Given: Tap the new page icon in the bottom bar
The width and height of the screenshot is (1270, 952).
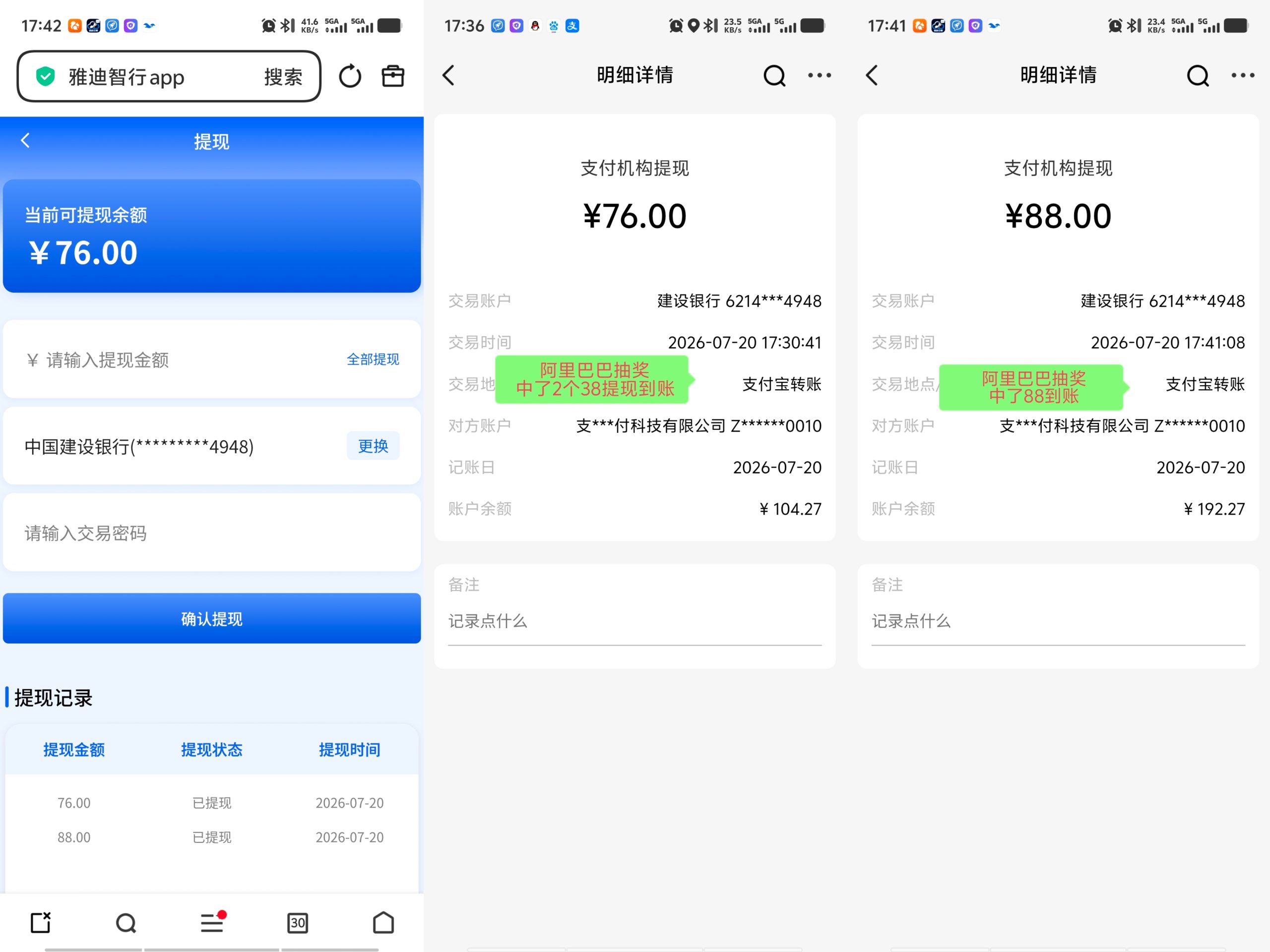Looking at the screenshot, I should click(40, 922).
